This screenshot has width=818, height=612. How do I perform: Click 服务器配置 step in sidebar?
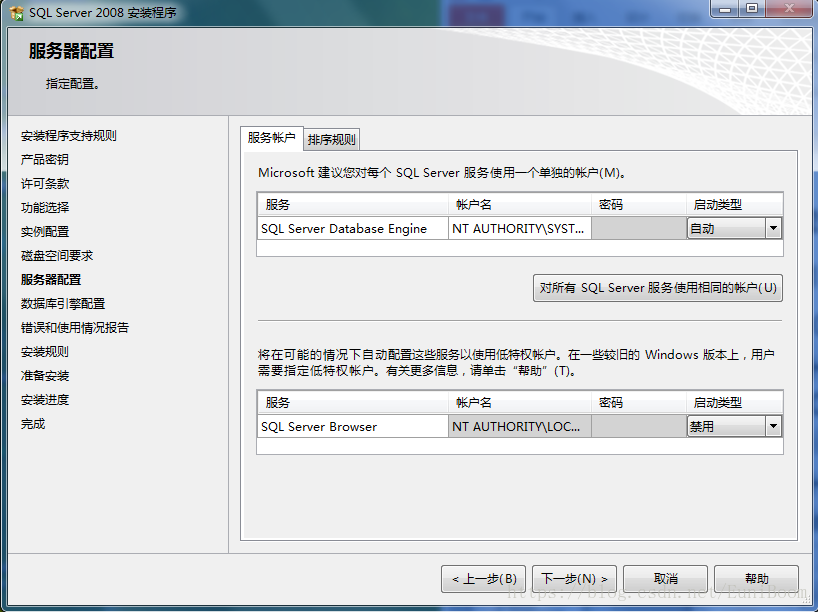(x=51, y=280)
